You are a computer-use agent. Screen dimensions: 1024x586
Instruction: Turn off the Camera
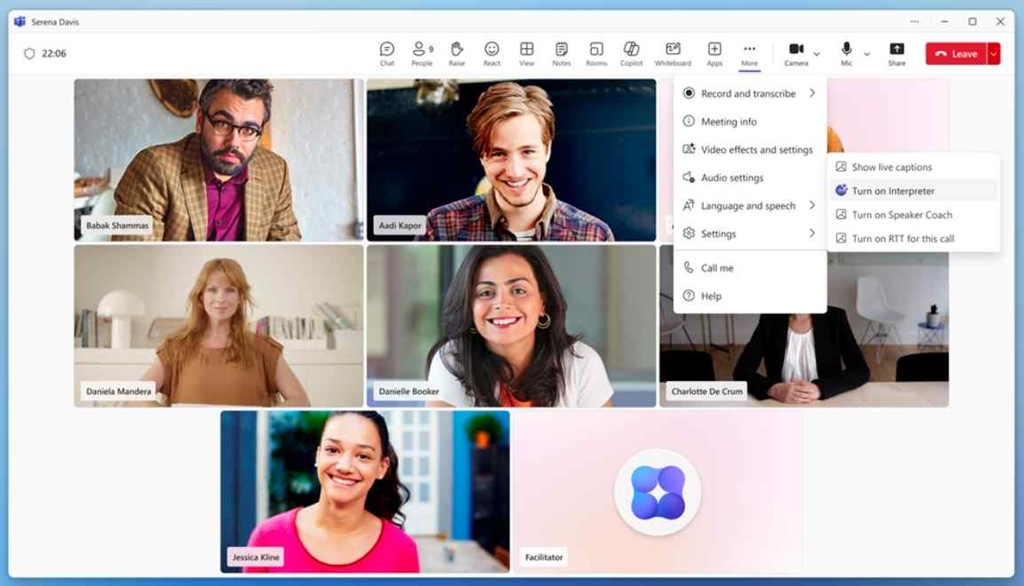[x=796, y=53]
